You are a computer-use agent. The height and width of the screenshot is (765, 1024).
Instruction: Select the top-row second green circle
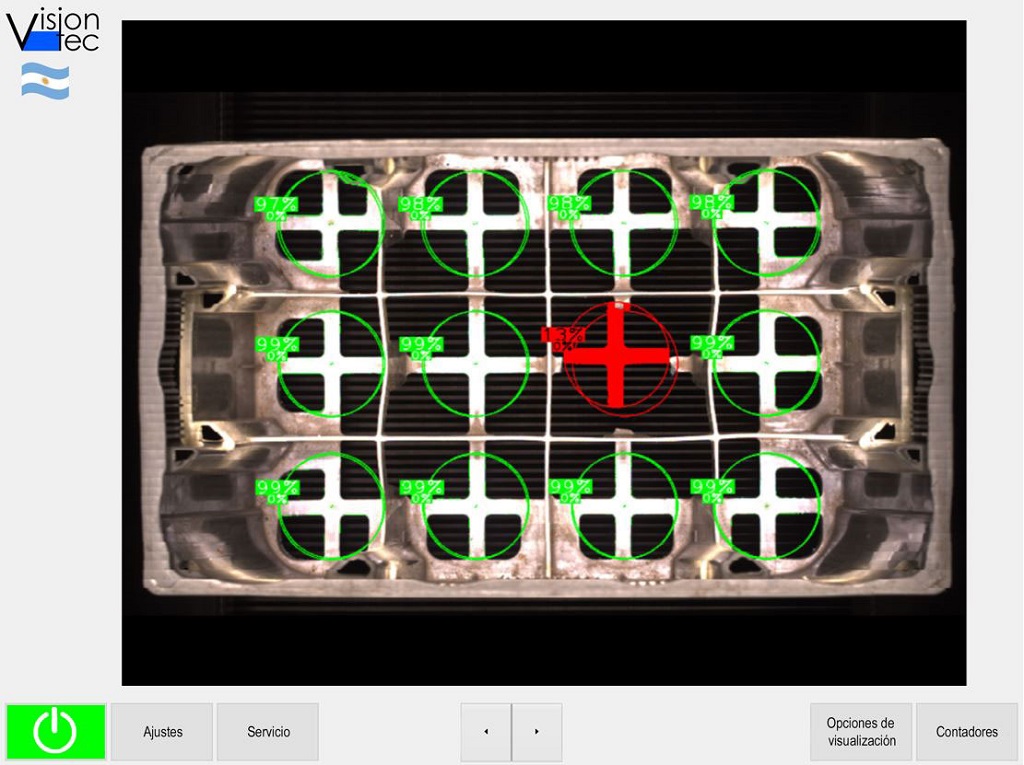476,222
